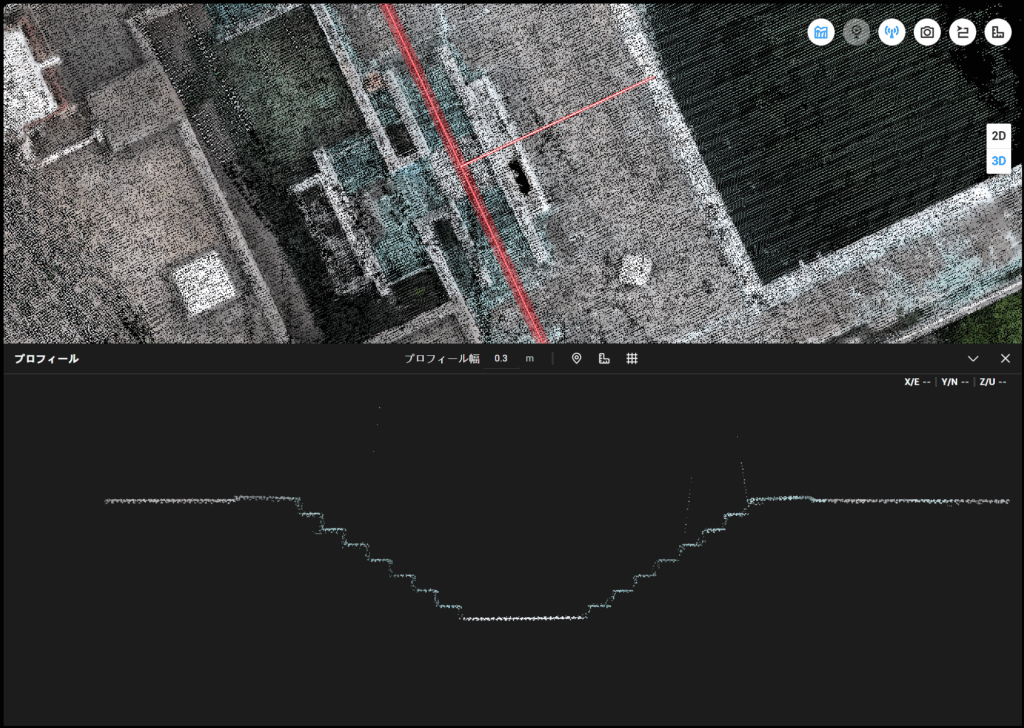This screenshot has width=1024, height=728.
Task: Collapse the profile panel using the chevron
Action: [x=973, y=359]
